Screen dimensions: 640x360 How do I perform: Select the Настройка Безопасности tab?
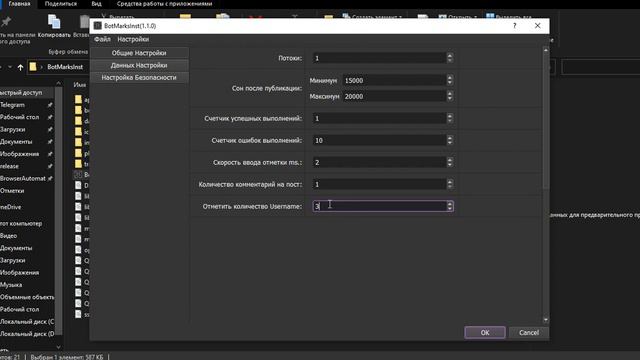click(x=139, y=77)
